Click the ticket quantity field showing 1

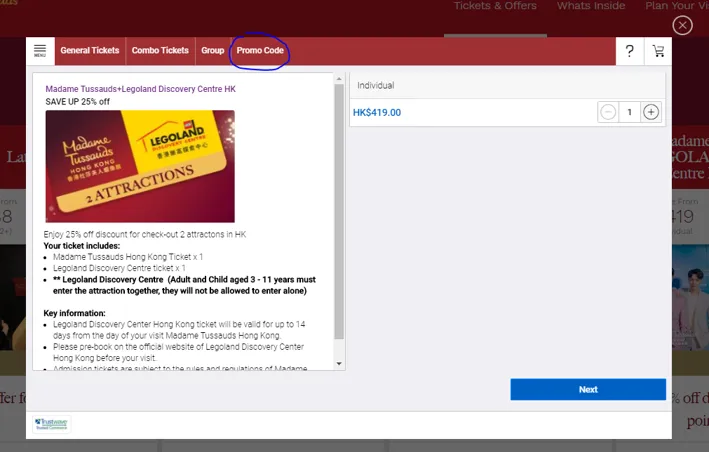(629, 112)
